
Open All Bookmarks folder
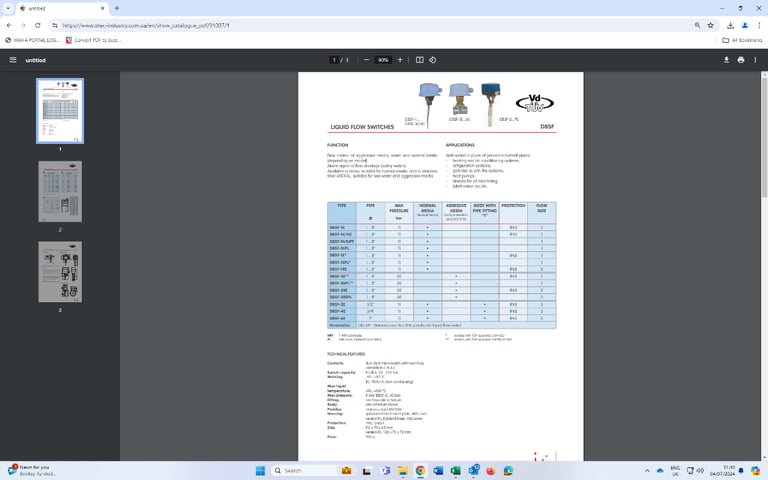(x=742, y=40)
